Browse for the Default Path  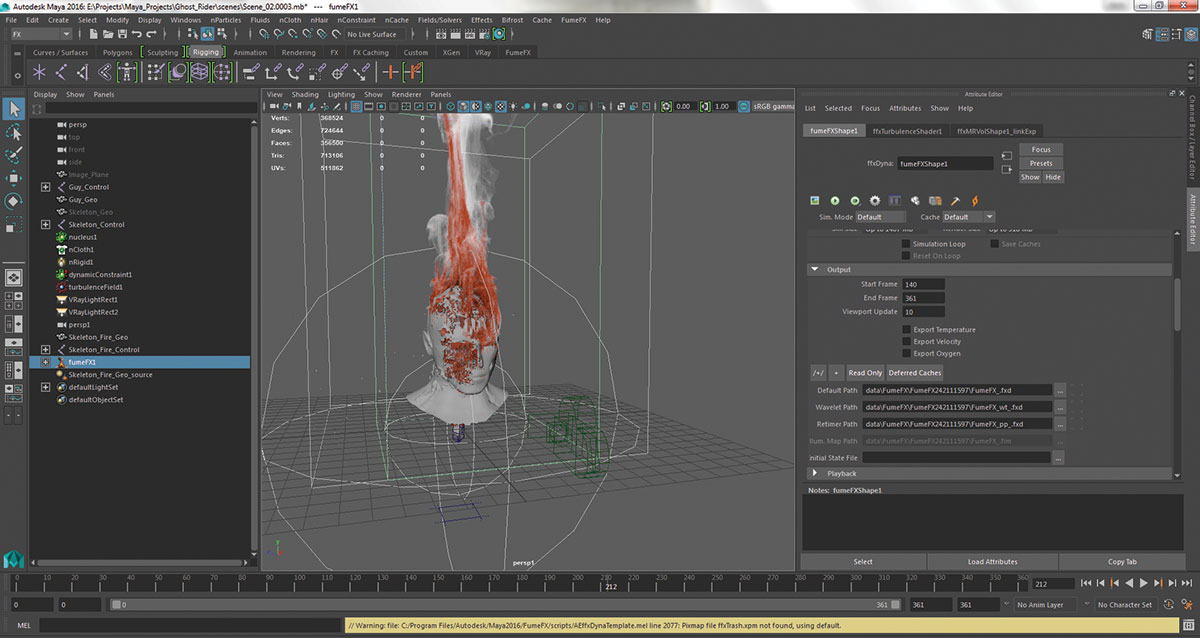[1058, 390]
